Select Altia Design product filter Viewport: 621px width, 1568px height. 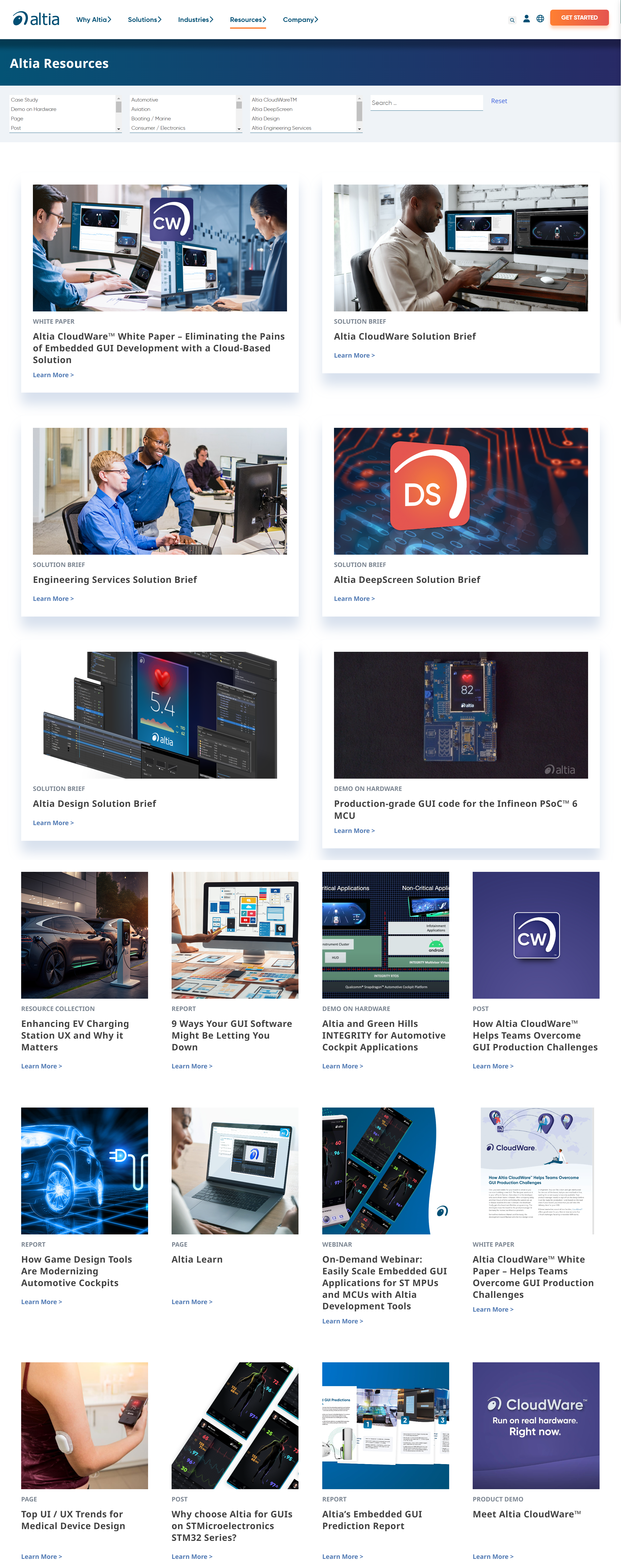point(303,119)
